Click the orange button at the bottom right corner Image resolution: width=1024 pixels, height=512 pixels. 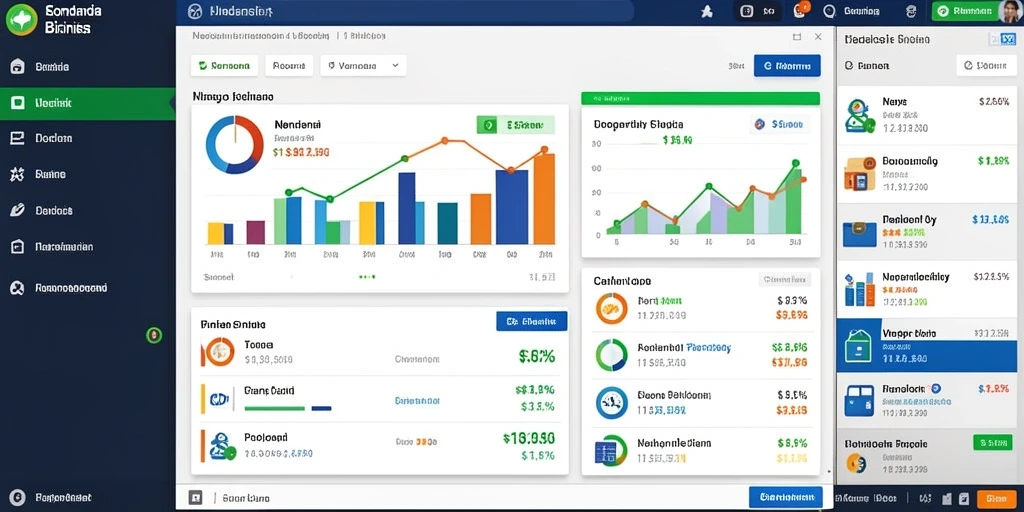click(x=997, y=499)
